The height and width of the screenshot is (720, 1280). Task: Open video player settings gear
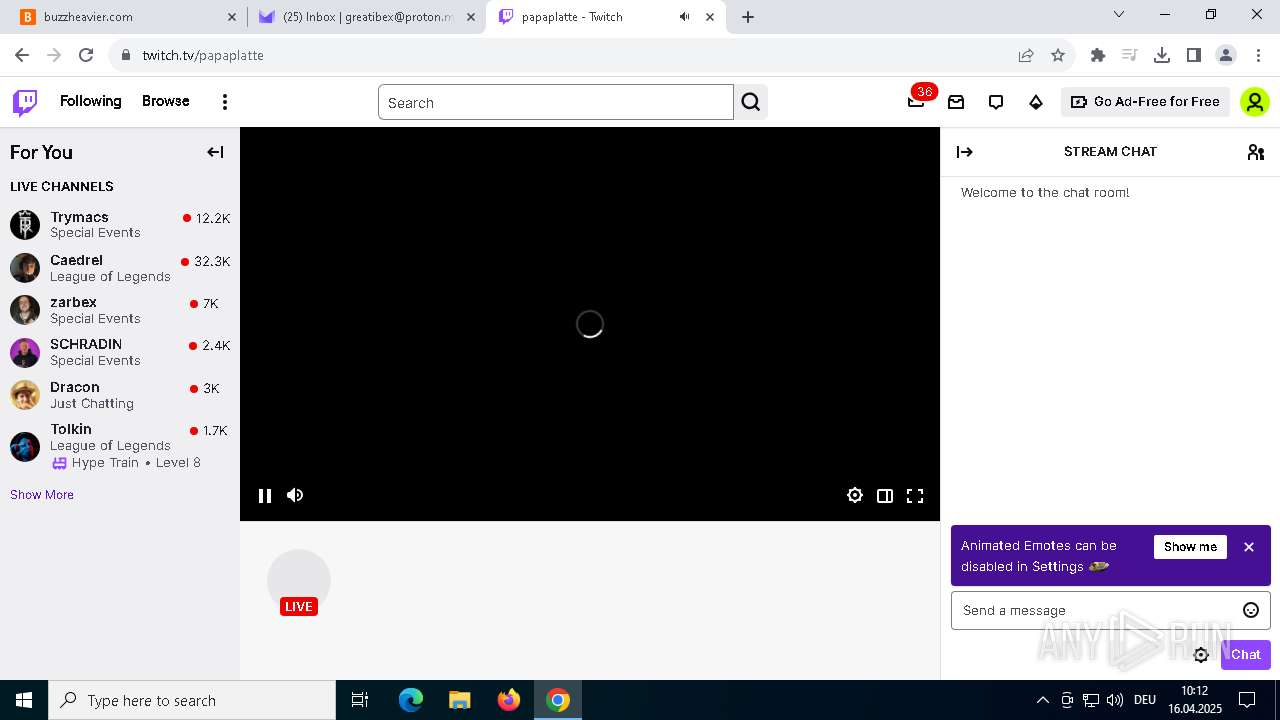[855, 495]
